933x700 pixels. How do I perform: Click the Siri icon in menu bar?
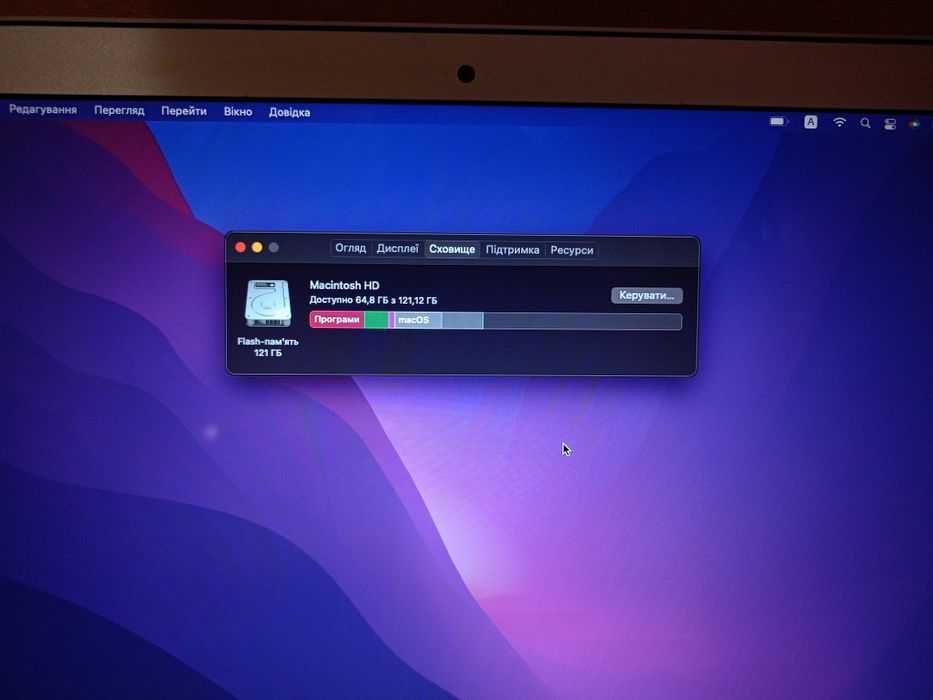(915, 124)
